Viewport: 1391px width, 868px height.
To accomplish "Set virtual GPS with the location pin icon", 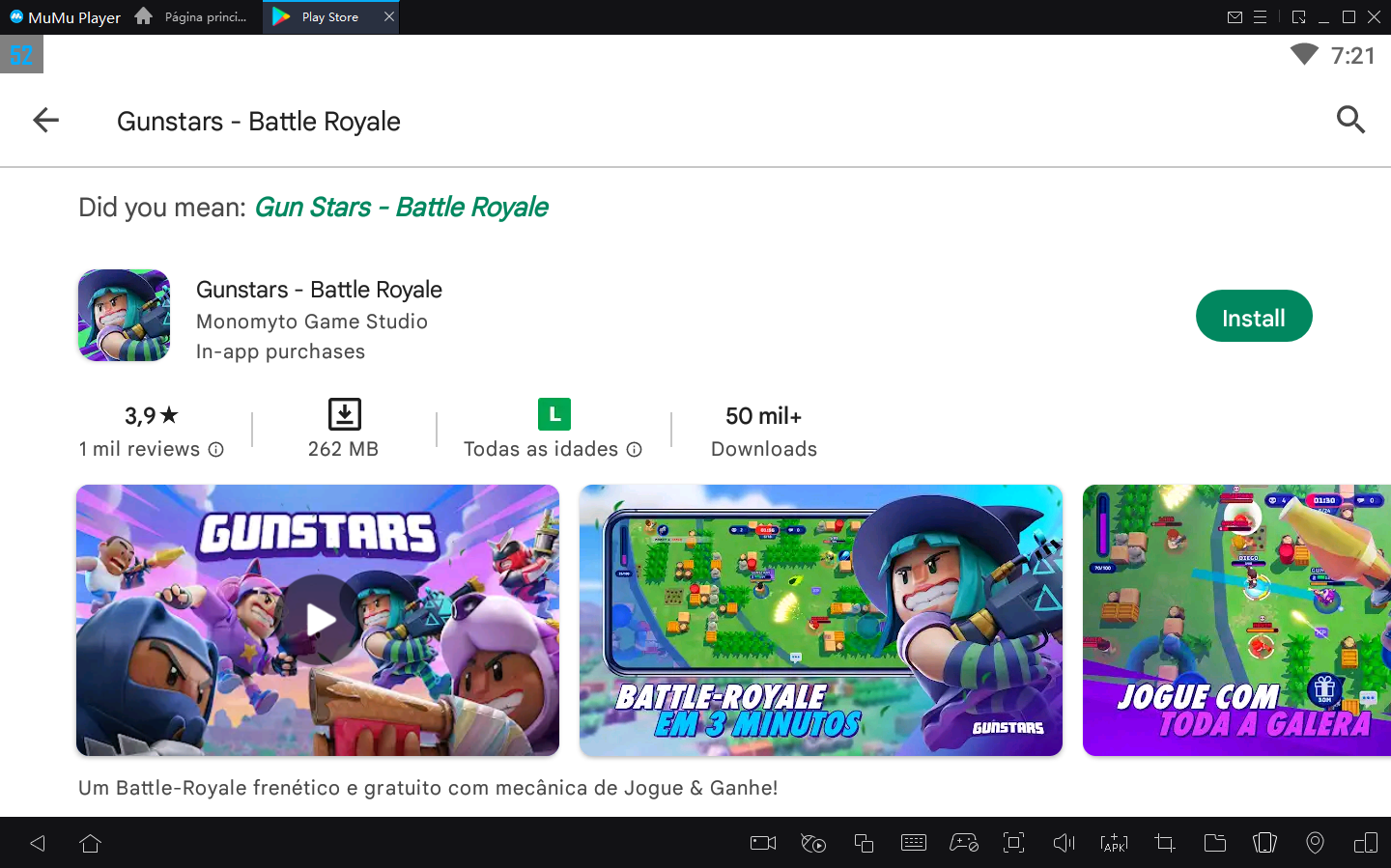I will pyautogui.click(x=1315, y=843).
